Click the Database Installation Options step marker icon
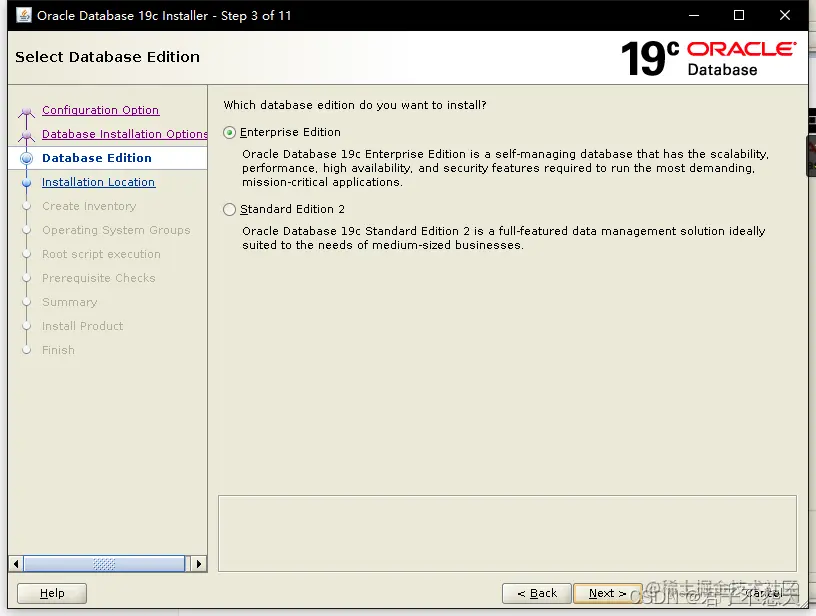The height and width of the screenshot is (616, 816). (x=27, y=136)
